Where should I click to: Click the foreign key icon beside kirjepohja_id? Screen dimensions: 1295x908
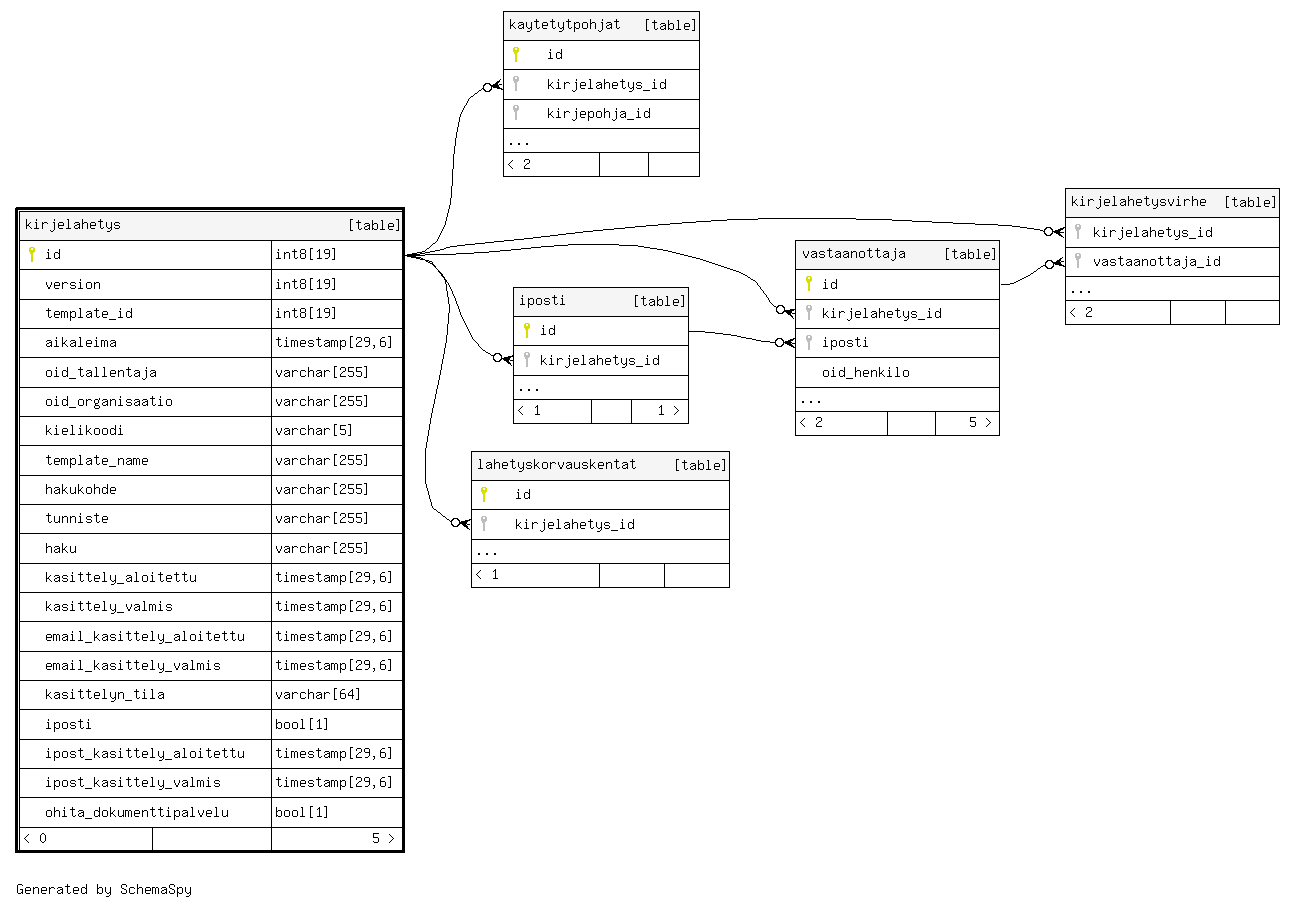pyautogui.click(x=516, y=113)
